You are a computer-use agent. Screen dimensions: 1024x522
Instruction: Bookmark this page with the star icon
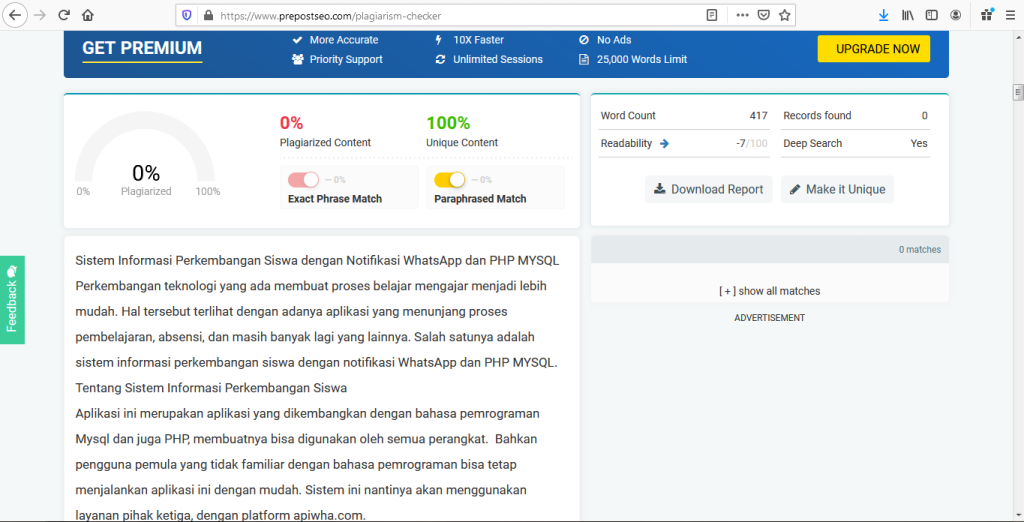click(x=785, y=15)
